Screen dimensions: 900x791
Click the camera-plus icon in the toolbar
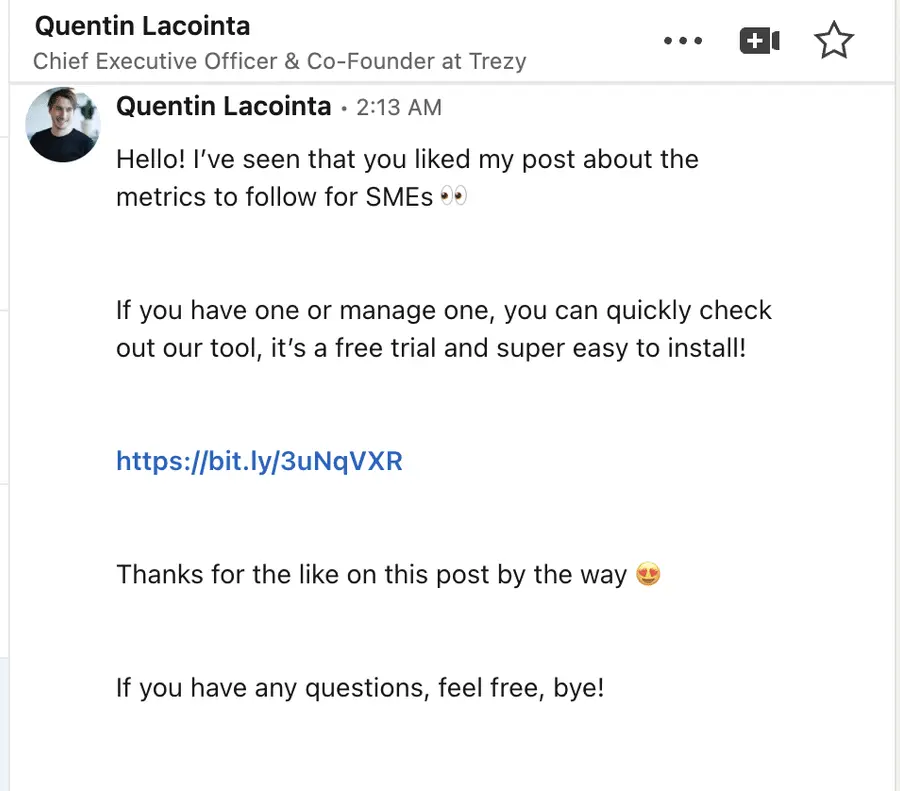pos(760,40)
